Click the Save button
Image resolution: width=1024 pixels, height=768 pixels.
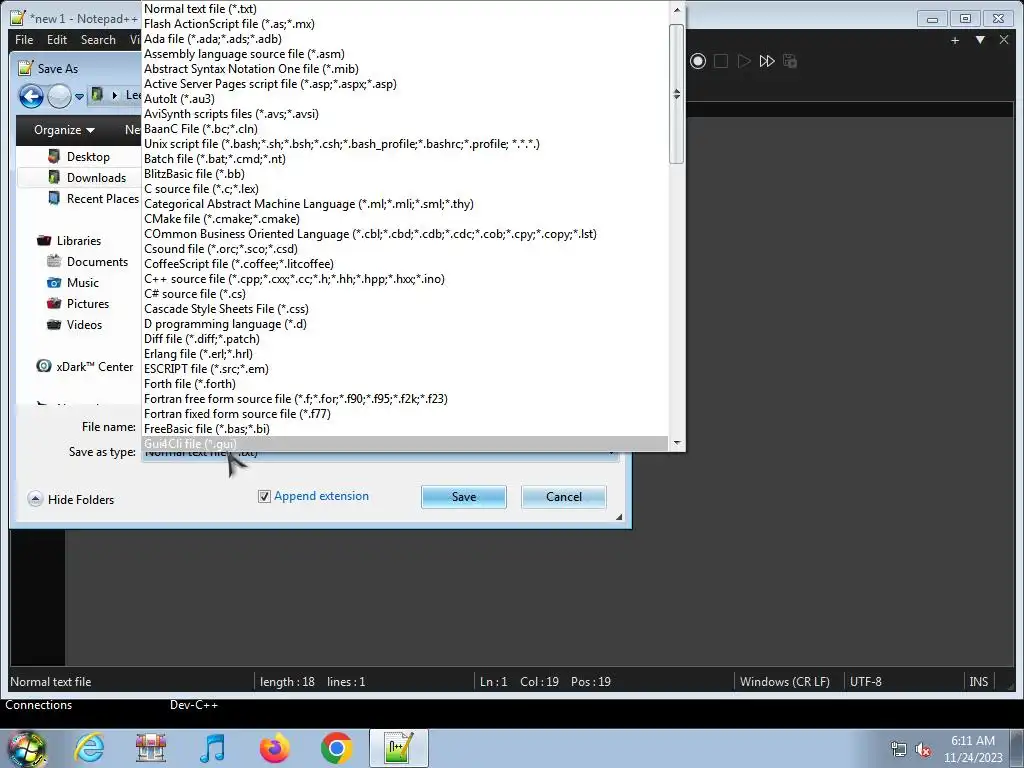pos(464,497)
